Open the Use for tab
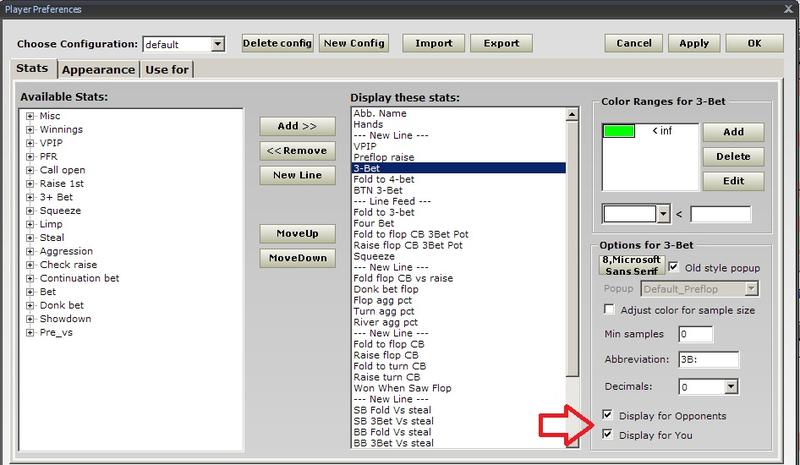This screenshot has height=465, width=800. [x=167, y=70]
